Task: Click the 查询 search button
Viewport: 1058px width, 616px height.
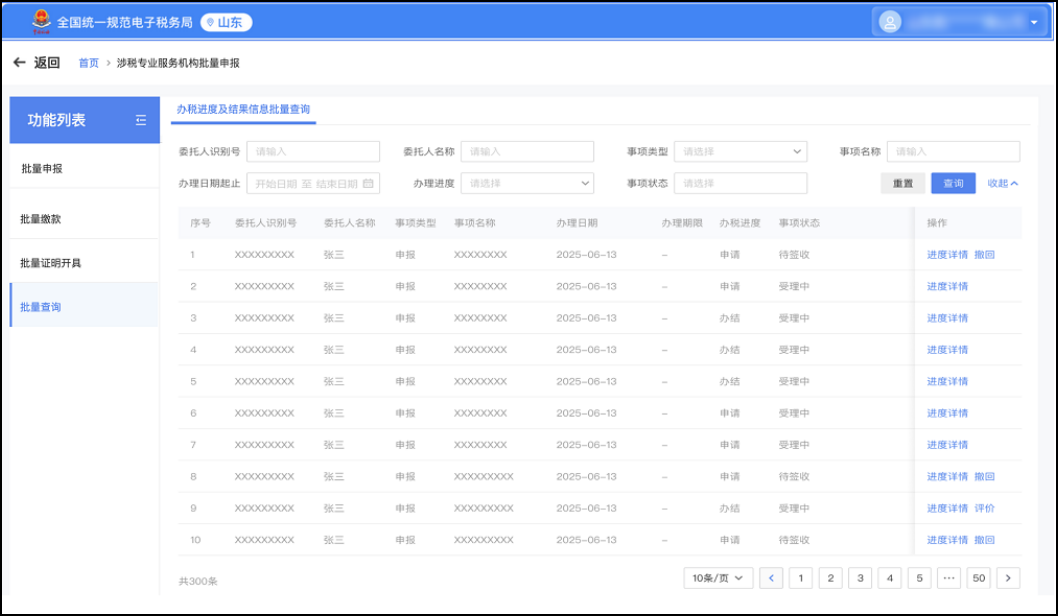Action: (x=952, y=183)
